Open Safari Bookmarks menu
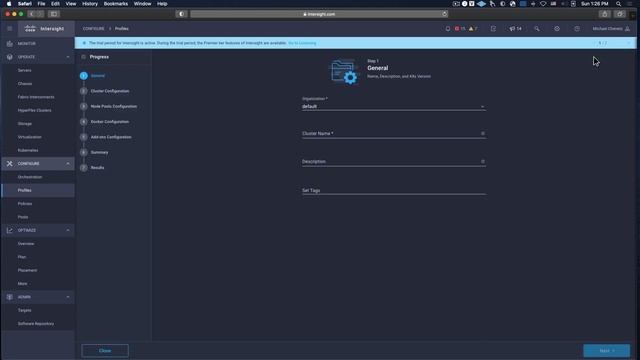This screenshot has height=360, width=640. (116, 4)
